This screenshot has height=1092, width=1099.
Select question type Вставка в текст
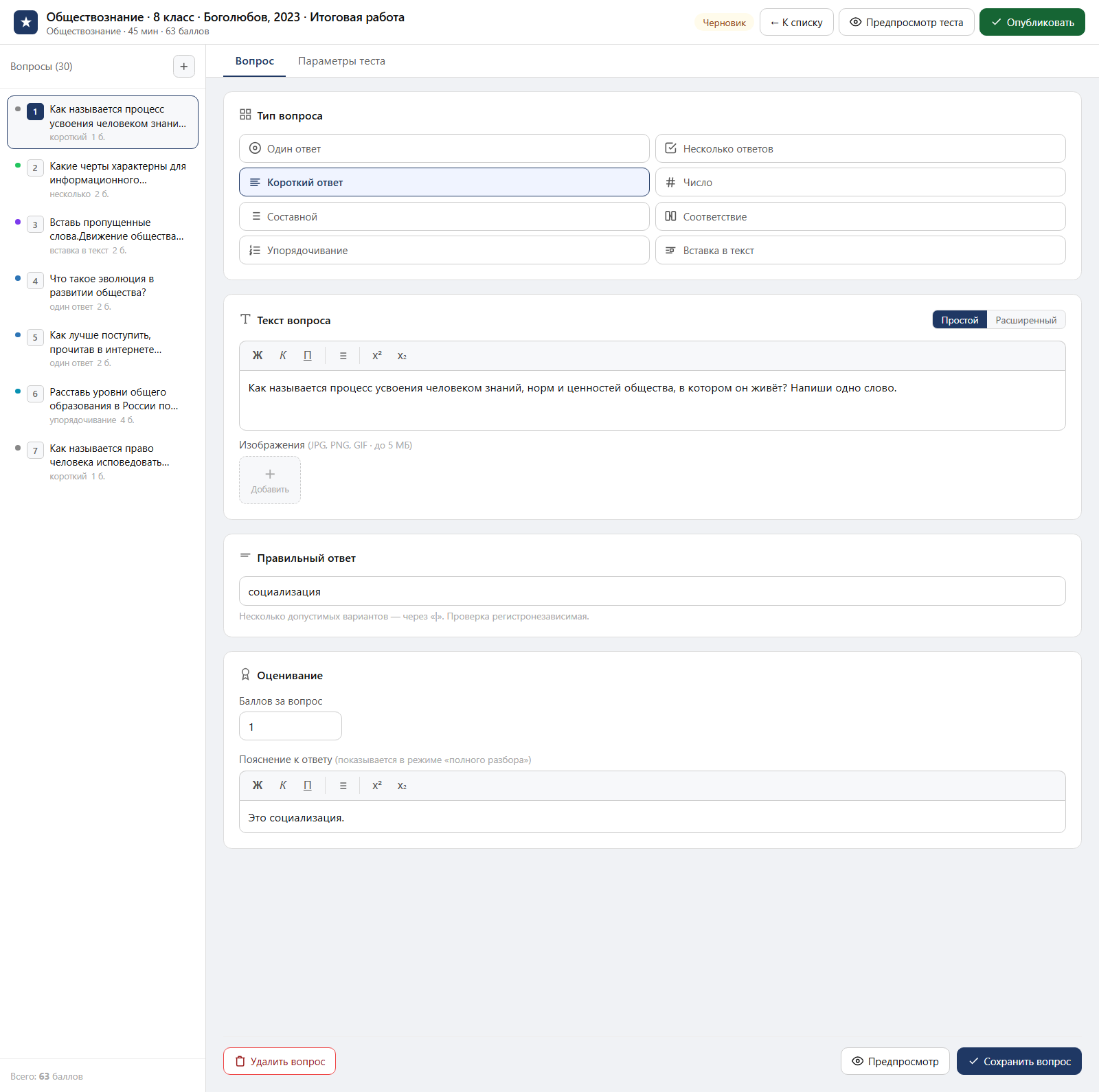click(861, 250)
